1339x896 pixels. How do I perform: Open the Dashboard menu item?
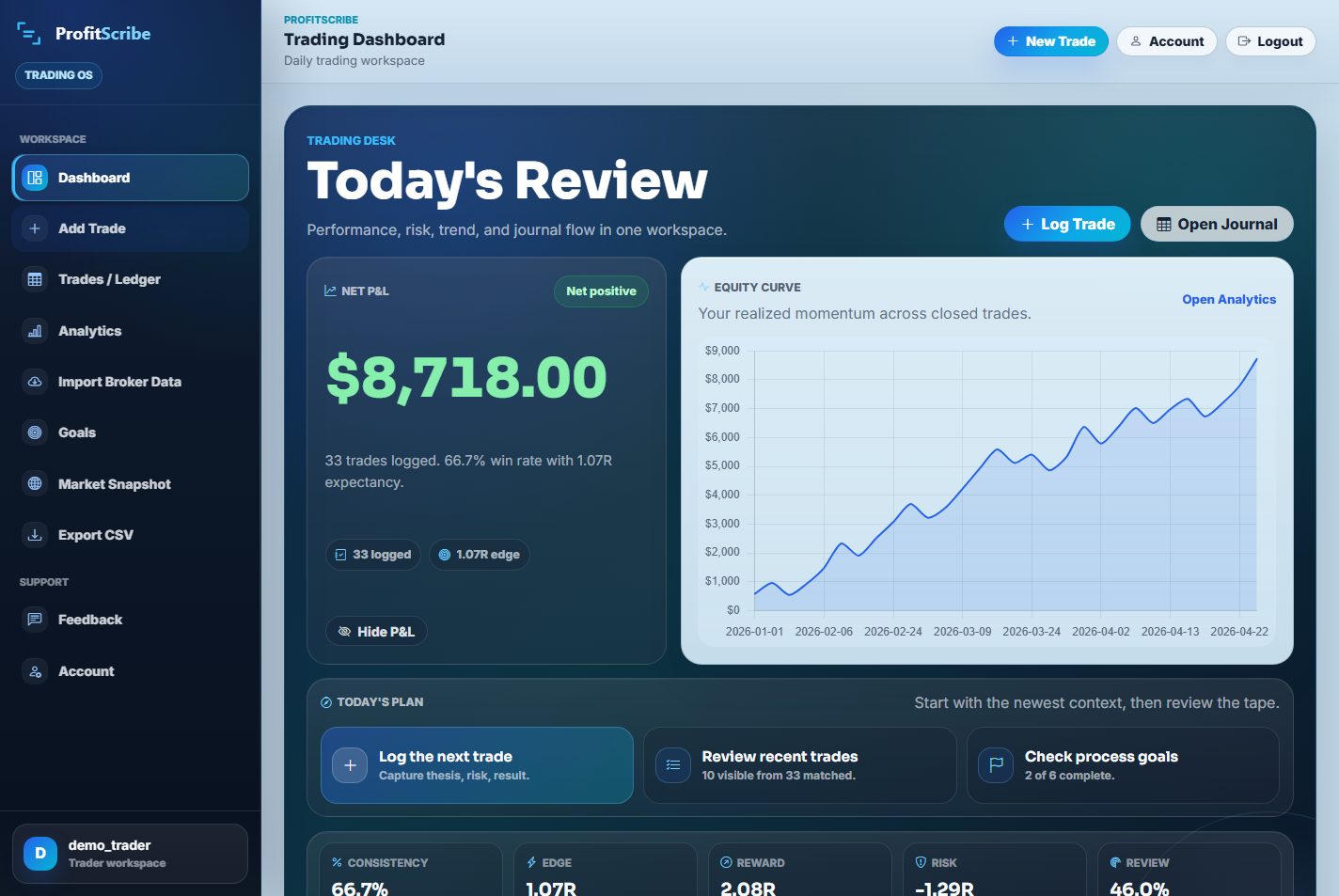coord(130,178)
